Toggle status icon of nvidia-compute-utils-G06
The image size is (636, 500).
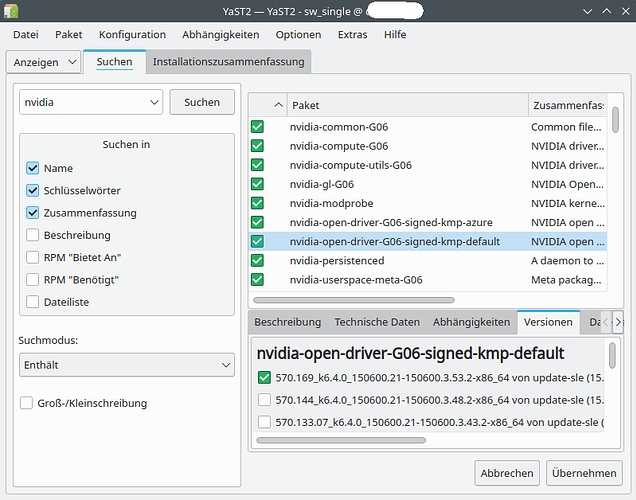coord(257,165)
